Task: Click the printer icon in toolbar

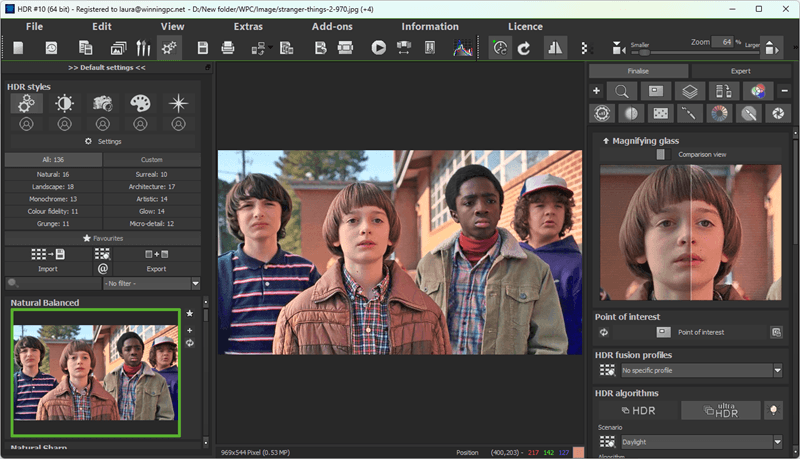Action: coord(228,48)
